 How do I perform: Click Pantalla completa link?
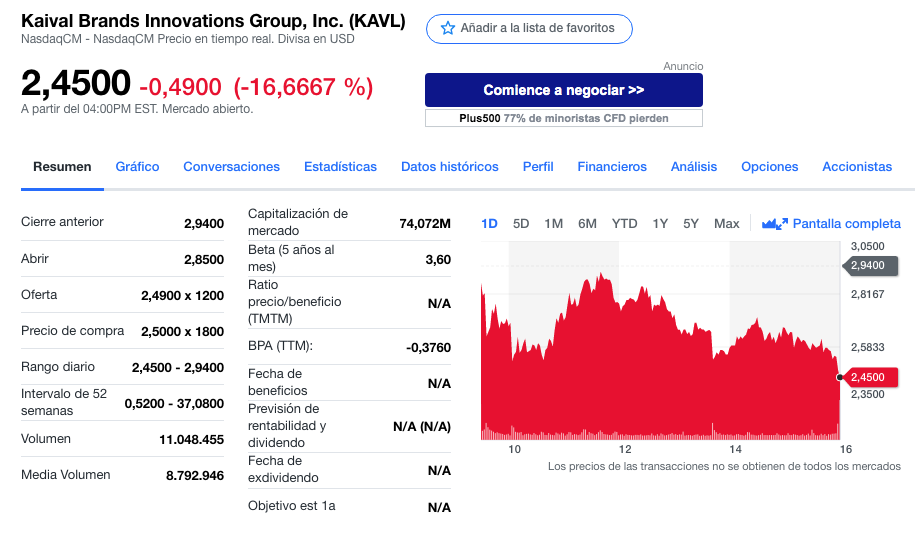point(847,223)
